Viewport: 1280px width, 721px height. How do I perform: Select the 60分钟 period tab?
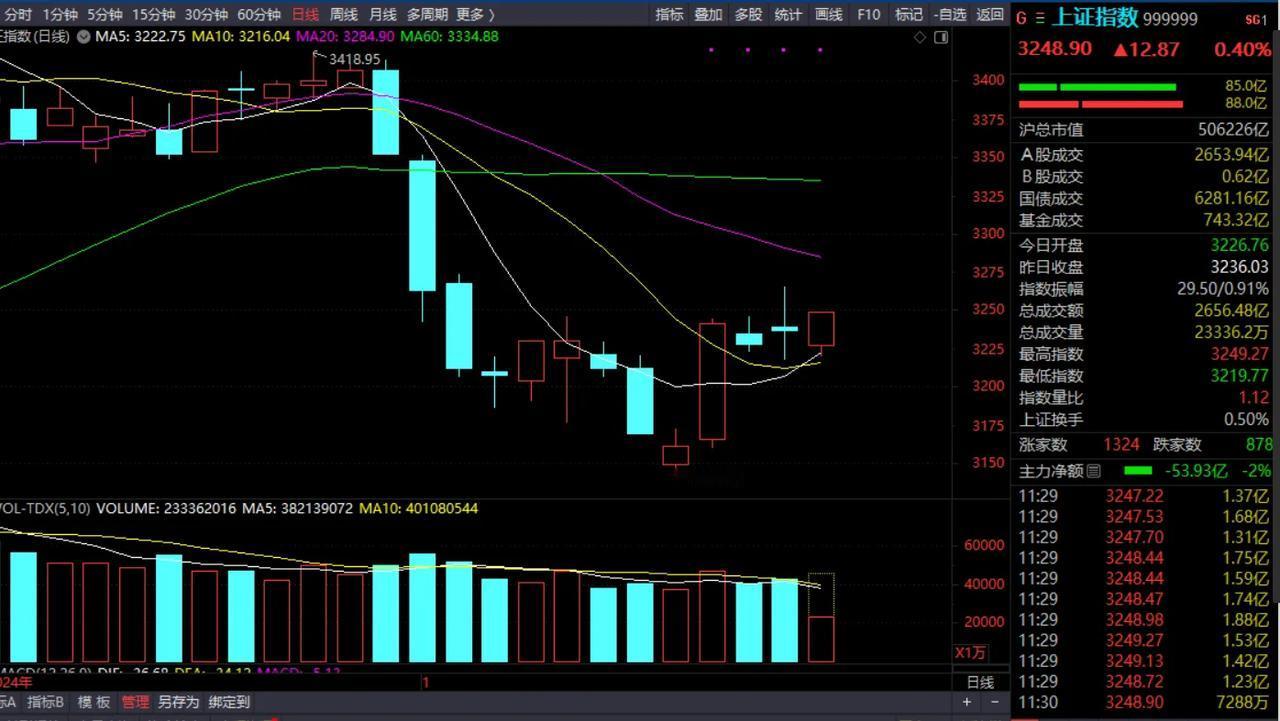click(x=259, y=14)
